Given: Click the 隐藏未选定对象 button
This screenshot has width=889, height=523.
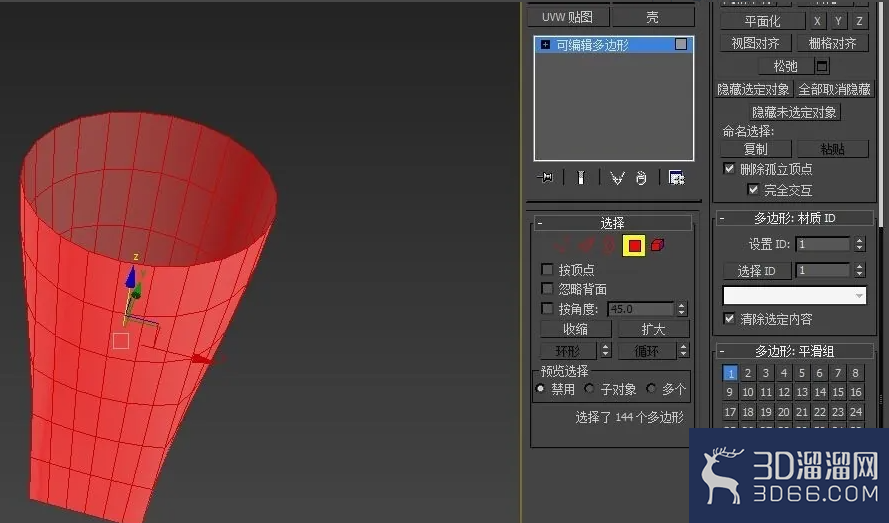Looking at the screenshot, I should 794,112.
